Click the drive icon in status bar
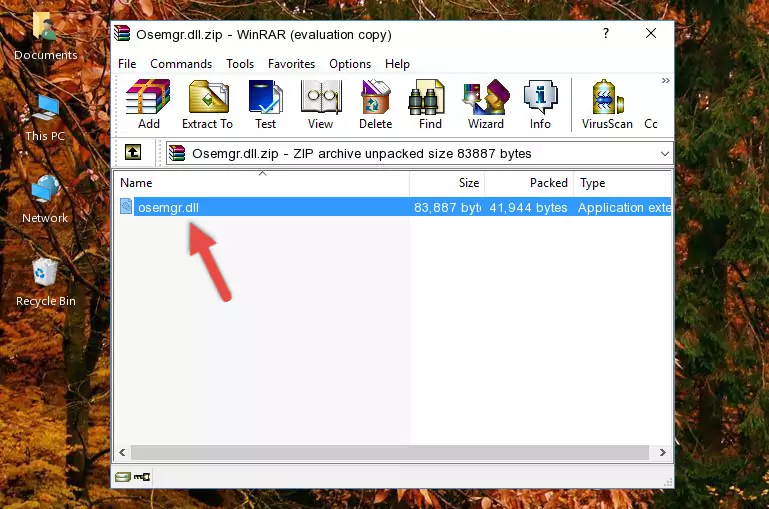 coord(123,477)
